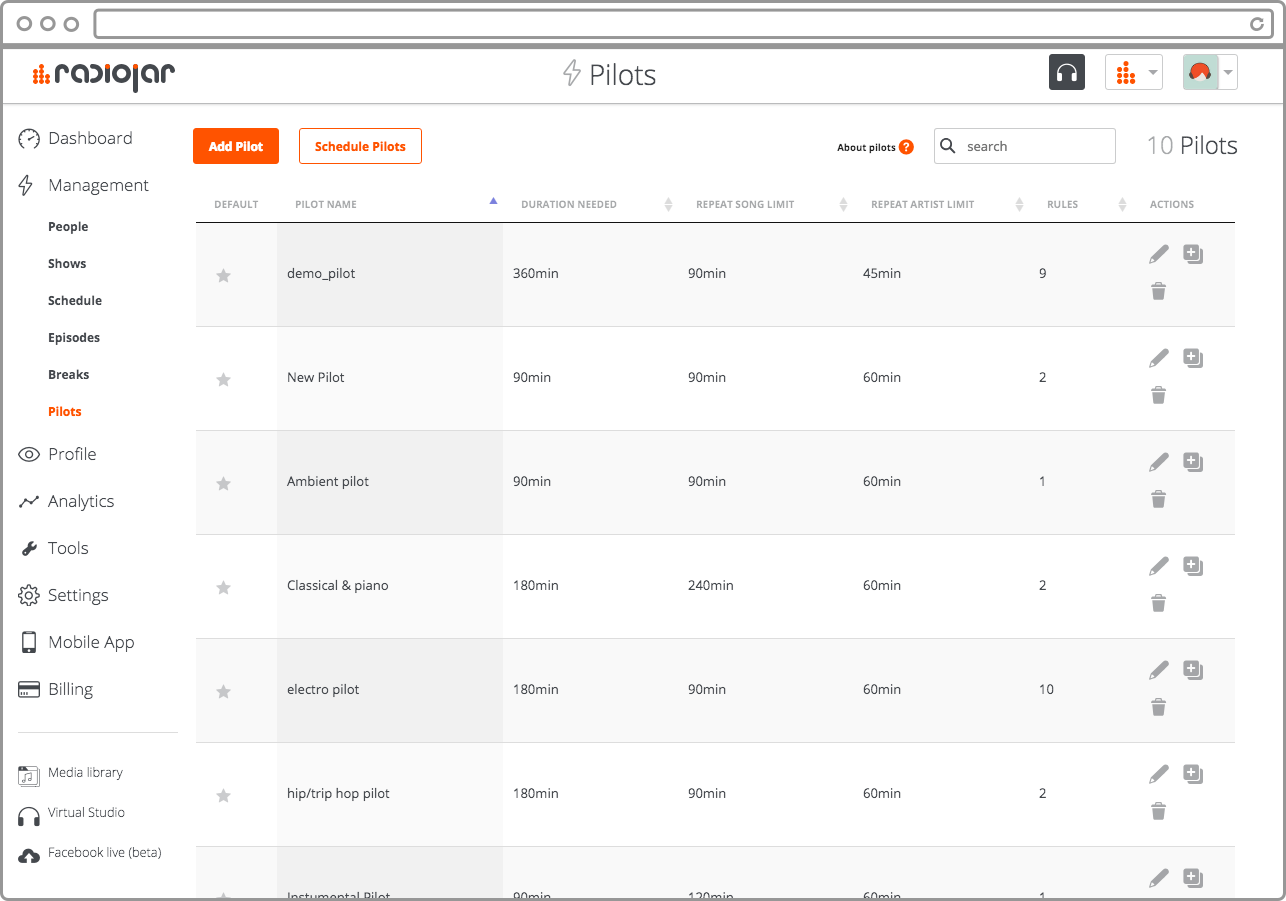This screenshot has width=1286, height=901.
Task: Open the station selector dropdown
Action: pos(1133,73)
